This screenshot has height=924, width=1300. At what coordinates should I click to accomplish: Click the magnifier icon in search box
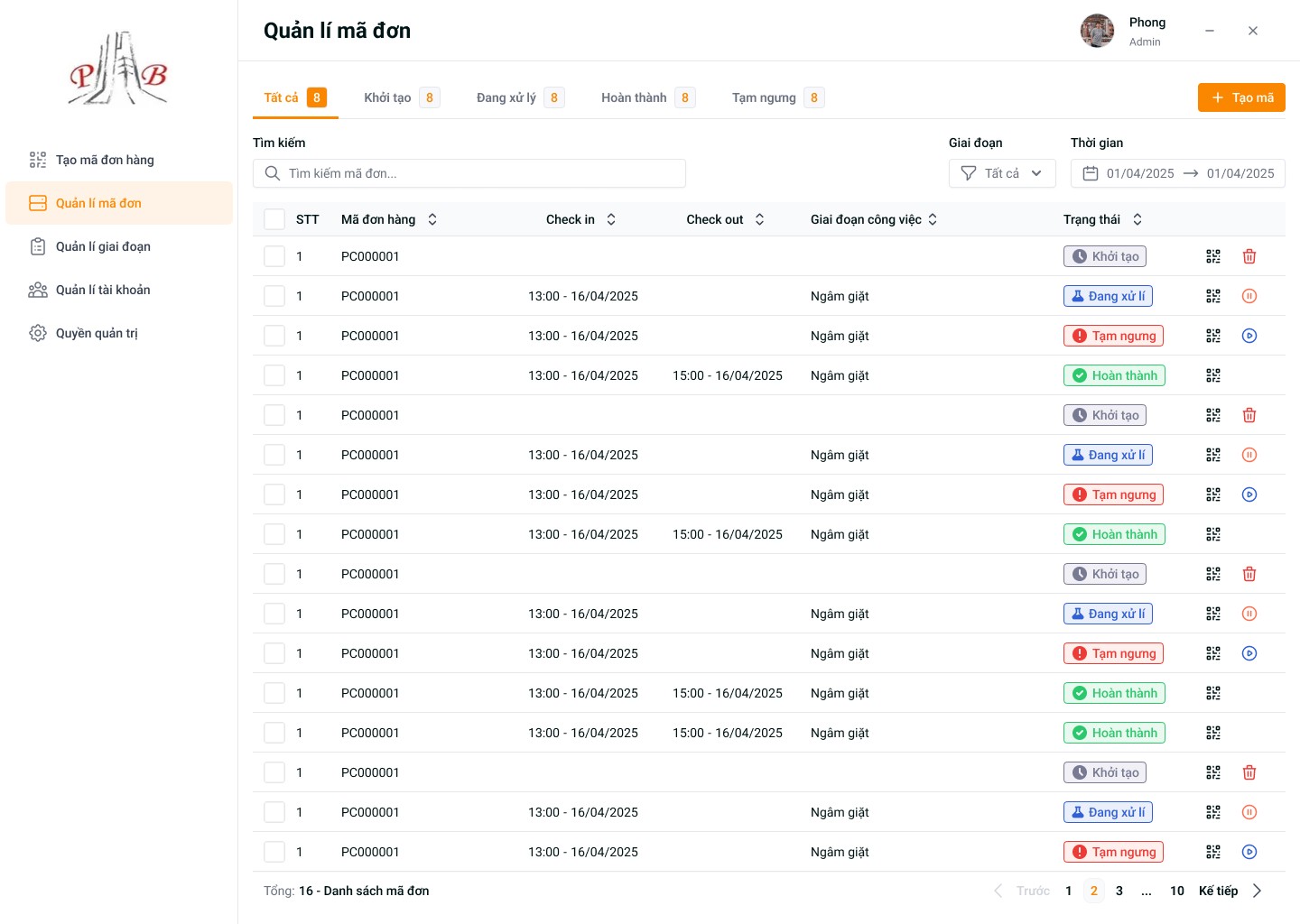click(272, 173)
